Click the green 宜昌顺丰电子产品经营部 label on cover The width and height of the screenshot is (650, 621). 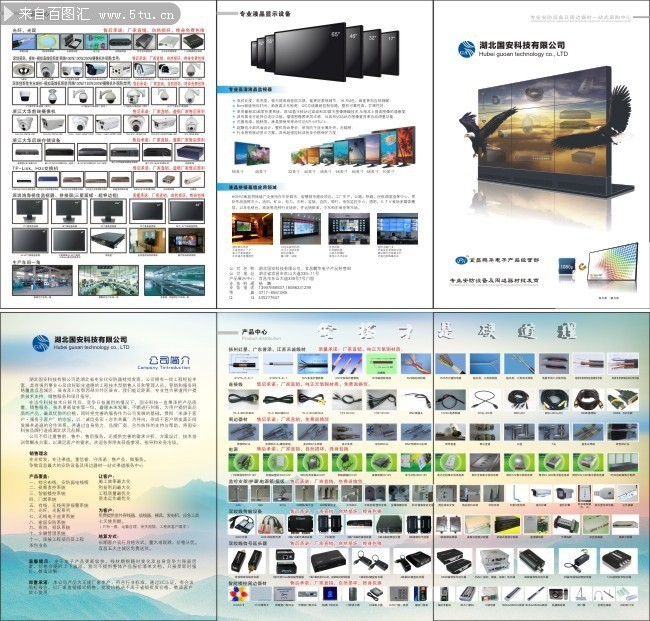[498, 258]
